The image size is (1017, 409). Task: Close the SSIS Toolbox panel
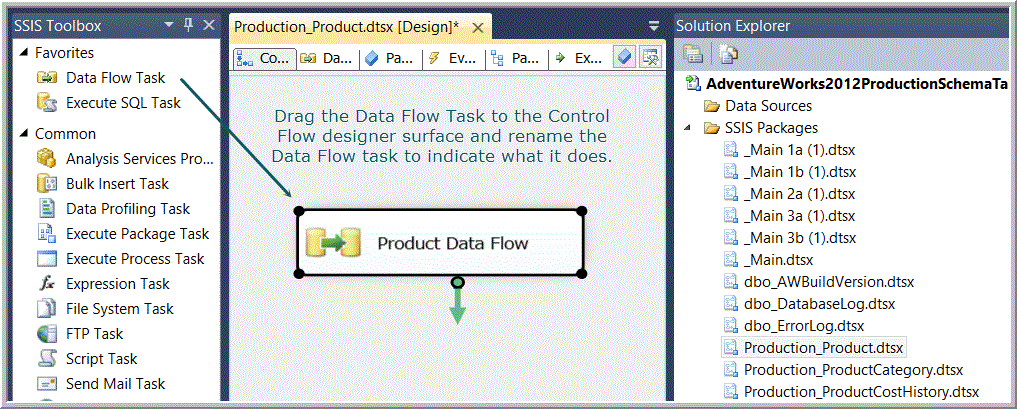coord(209,25)
